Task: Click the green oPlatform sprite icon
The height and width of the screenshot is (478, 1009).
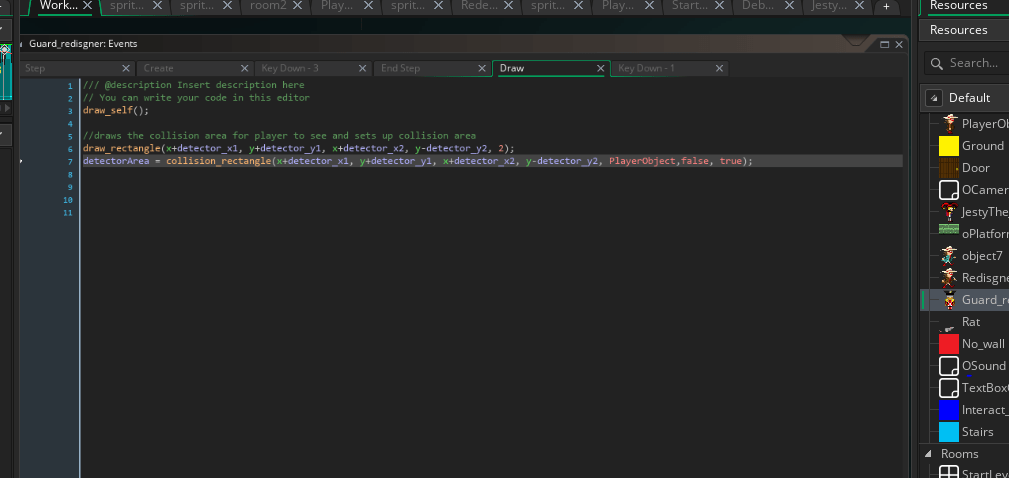Action: tap(949, 230)
